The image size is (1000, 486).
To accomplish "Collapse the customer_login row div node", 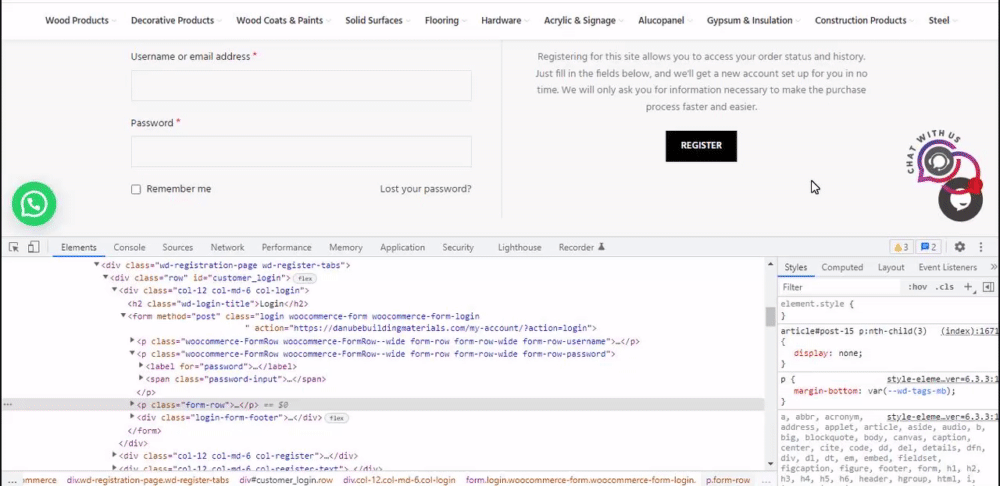I will [106, 277].
